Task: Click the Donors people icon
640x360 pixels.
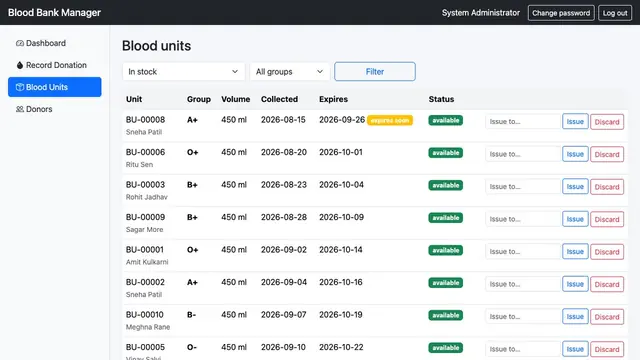Action: [x=20, y=109]
